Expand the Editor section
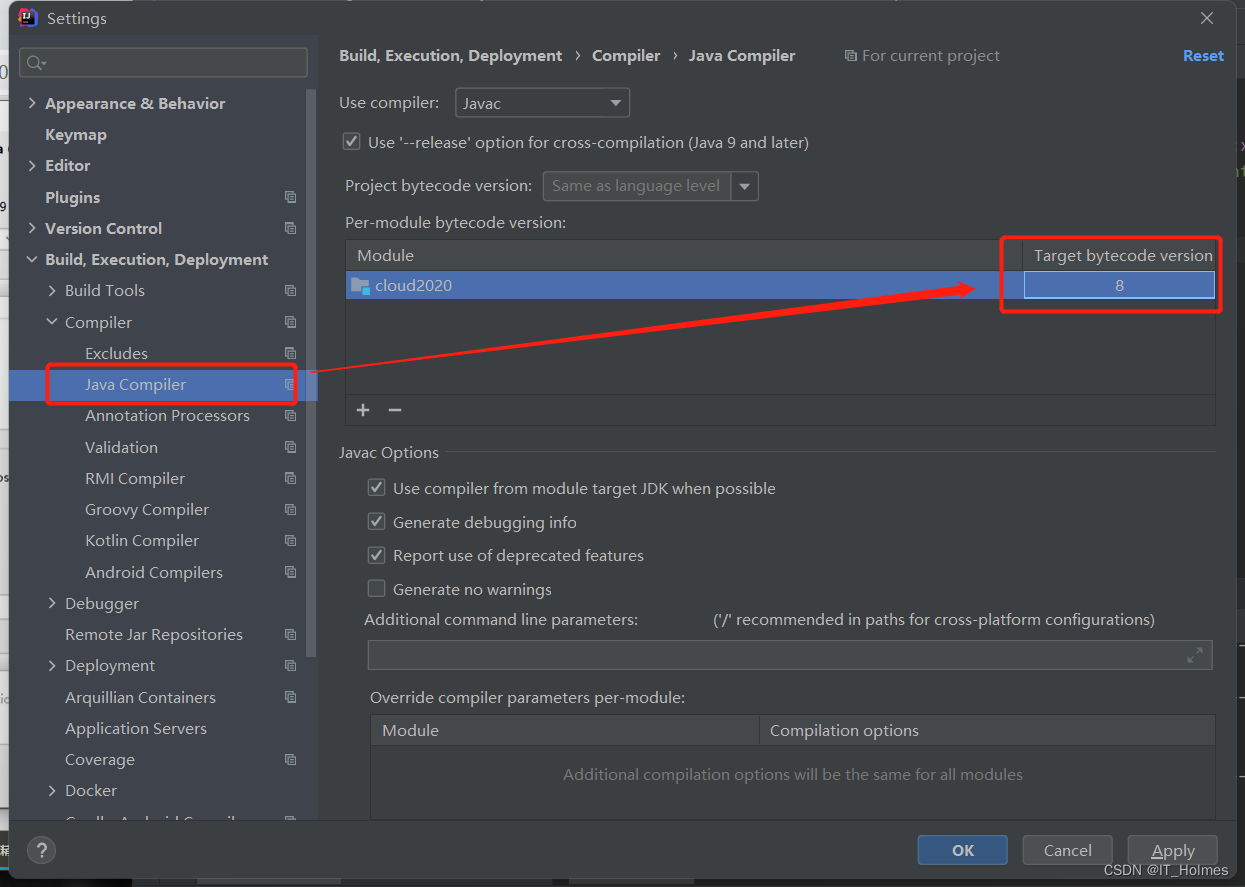 click(32, 166)
